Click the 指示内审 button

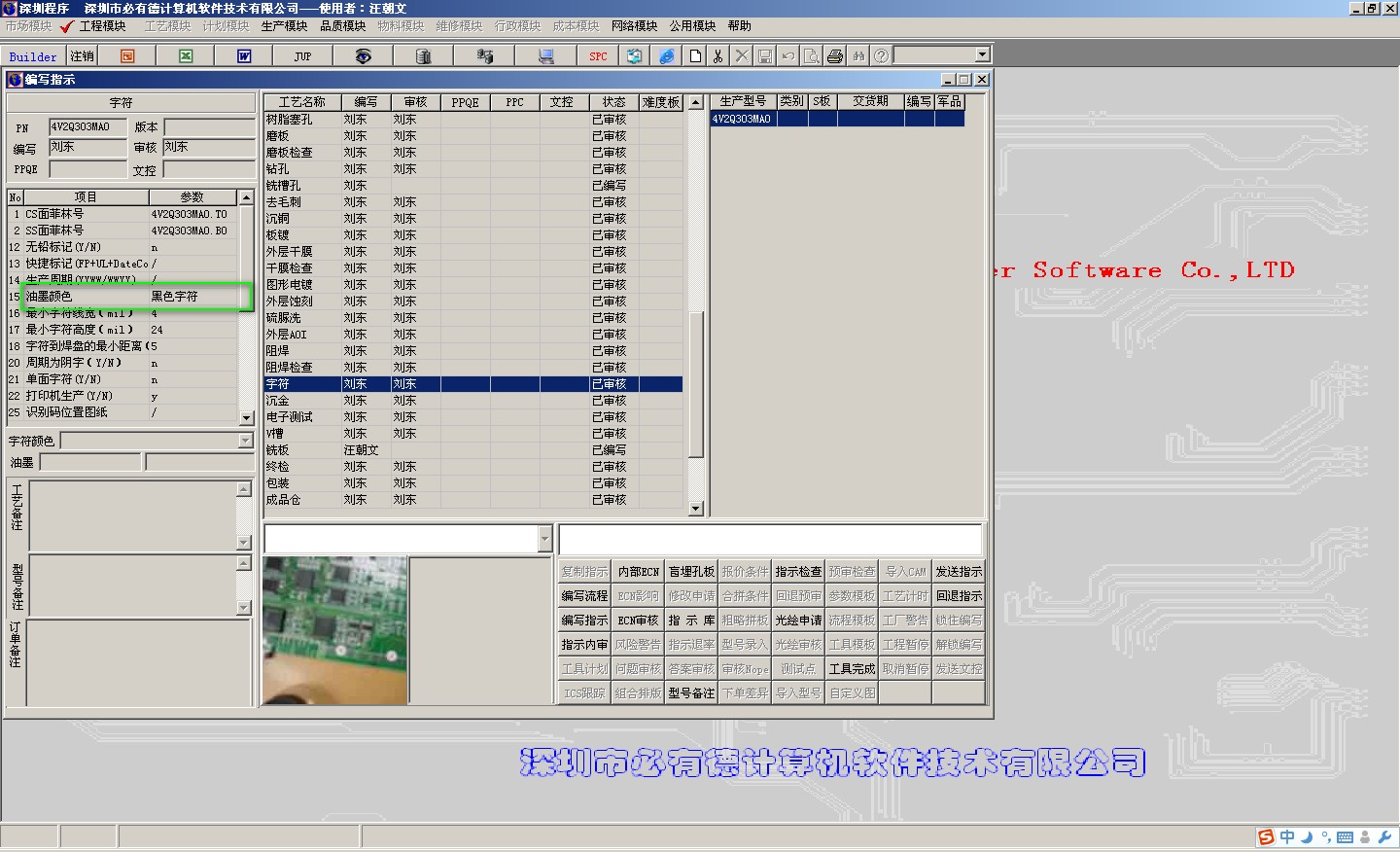584,645
